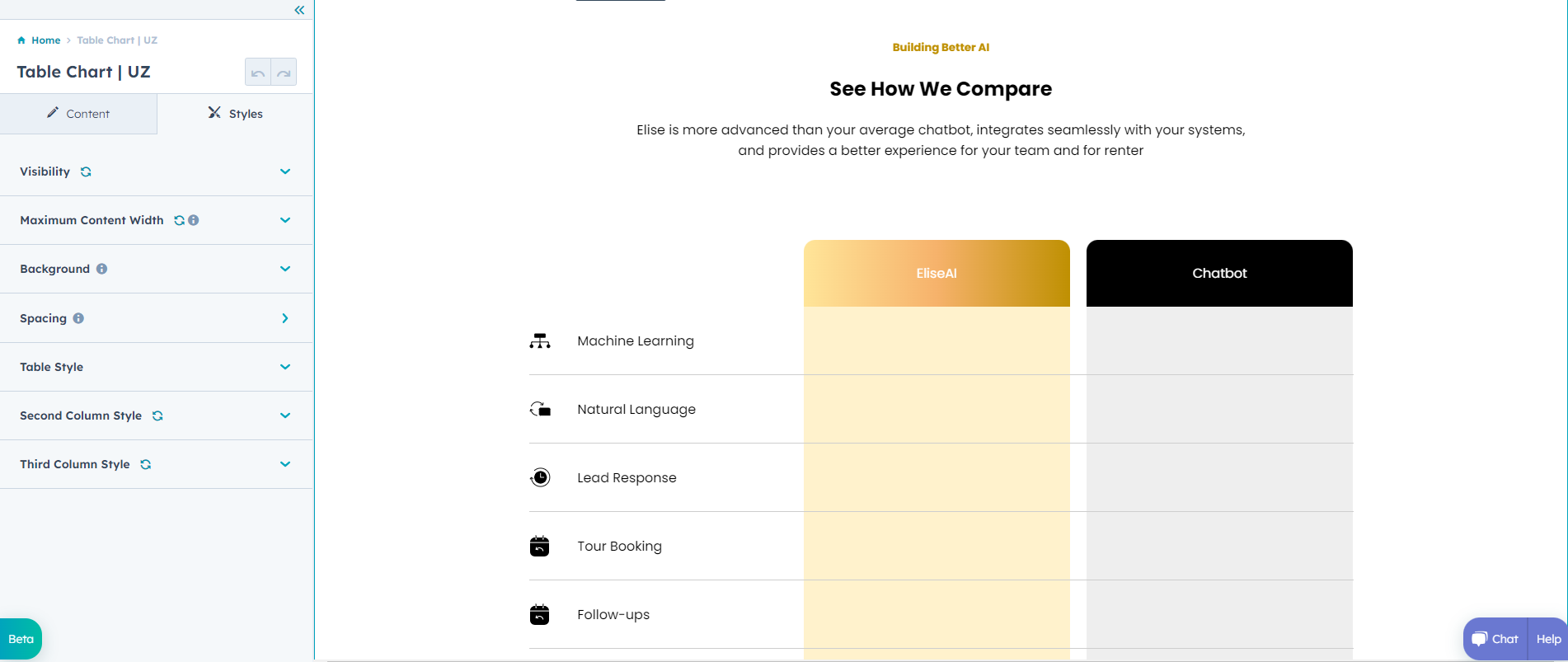
Task: Reset Third Column Style via refresh icon
Action: tap(146, 464)
